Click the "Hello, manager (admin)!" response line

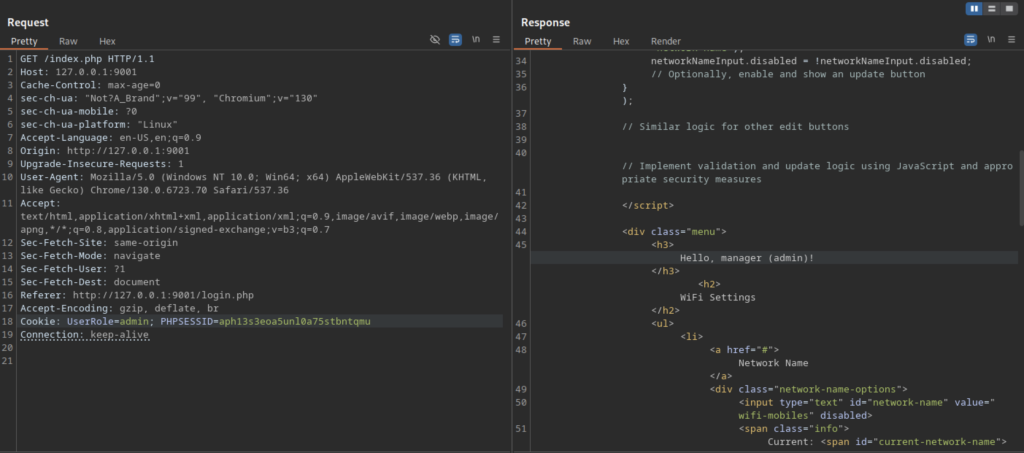click(747, 257)
